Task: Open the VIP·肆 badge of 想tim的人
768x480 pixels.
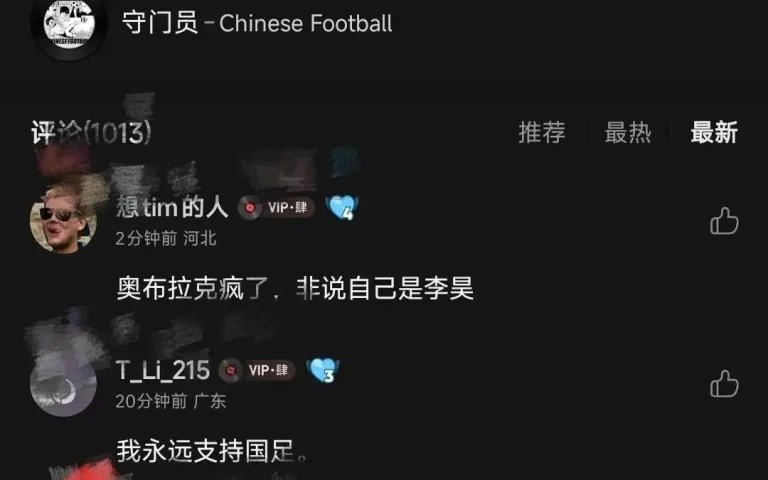Action: tap(288, 208)
